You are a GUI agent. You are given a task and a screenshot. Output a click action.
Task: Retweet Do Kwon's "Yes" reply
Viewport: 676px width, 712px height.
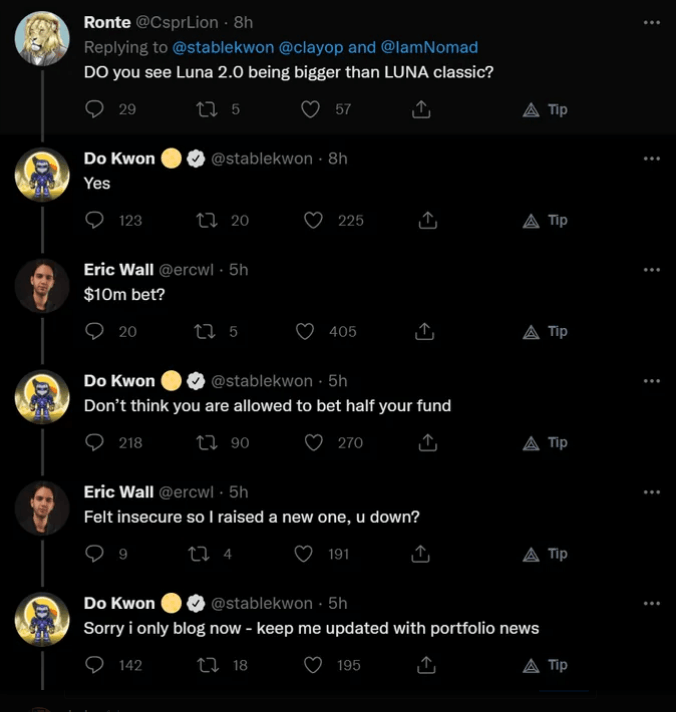click(210, 220)
